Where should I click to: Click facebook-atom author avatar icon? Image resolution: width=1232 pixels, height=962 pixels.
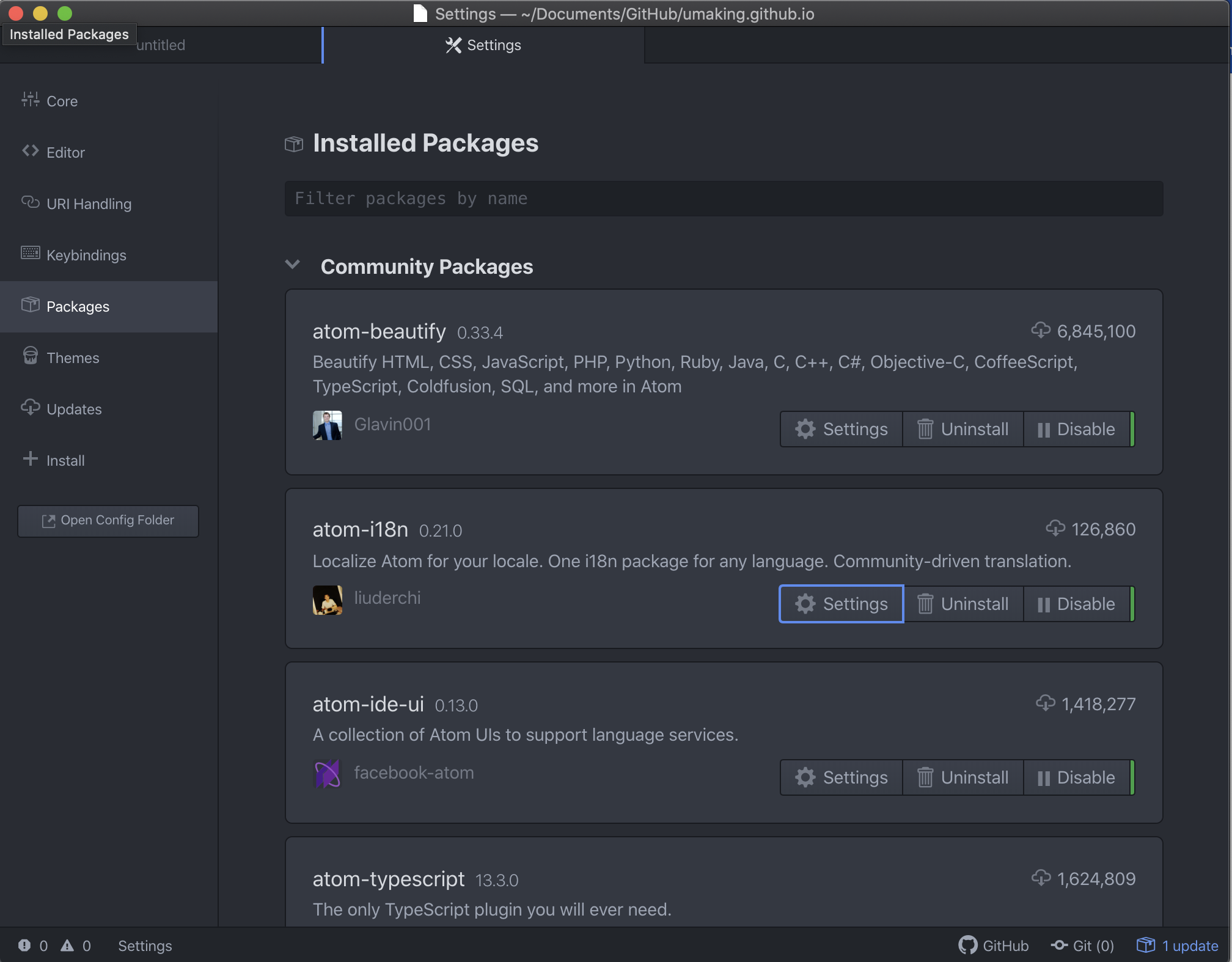click(327, 773)
